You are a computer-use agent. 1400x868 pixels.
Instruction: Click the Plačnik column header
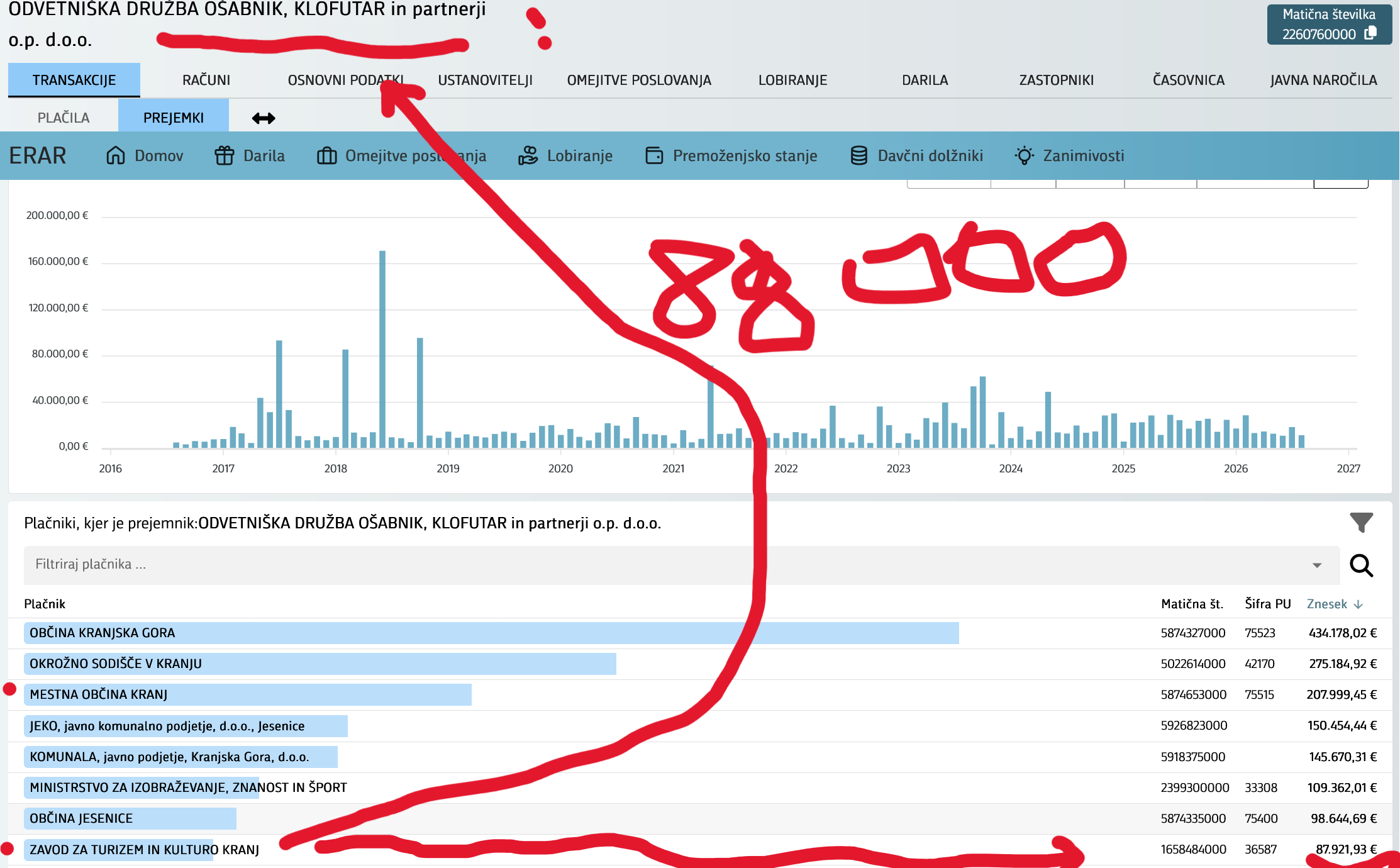pos(45,604)
